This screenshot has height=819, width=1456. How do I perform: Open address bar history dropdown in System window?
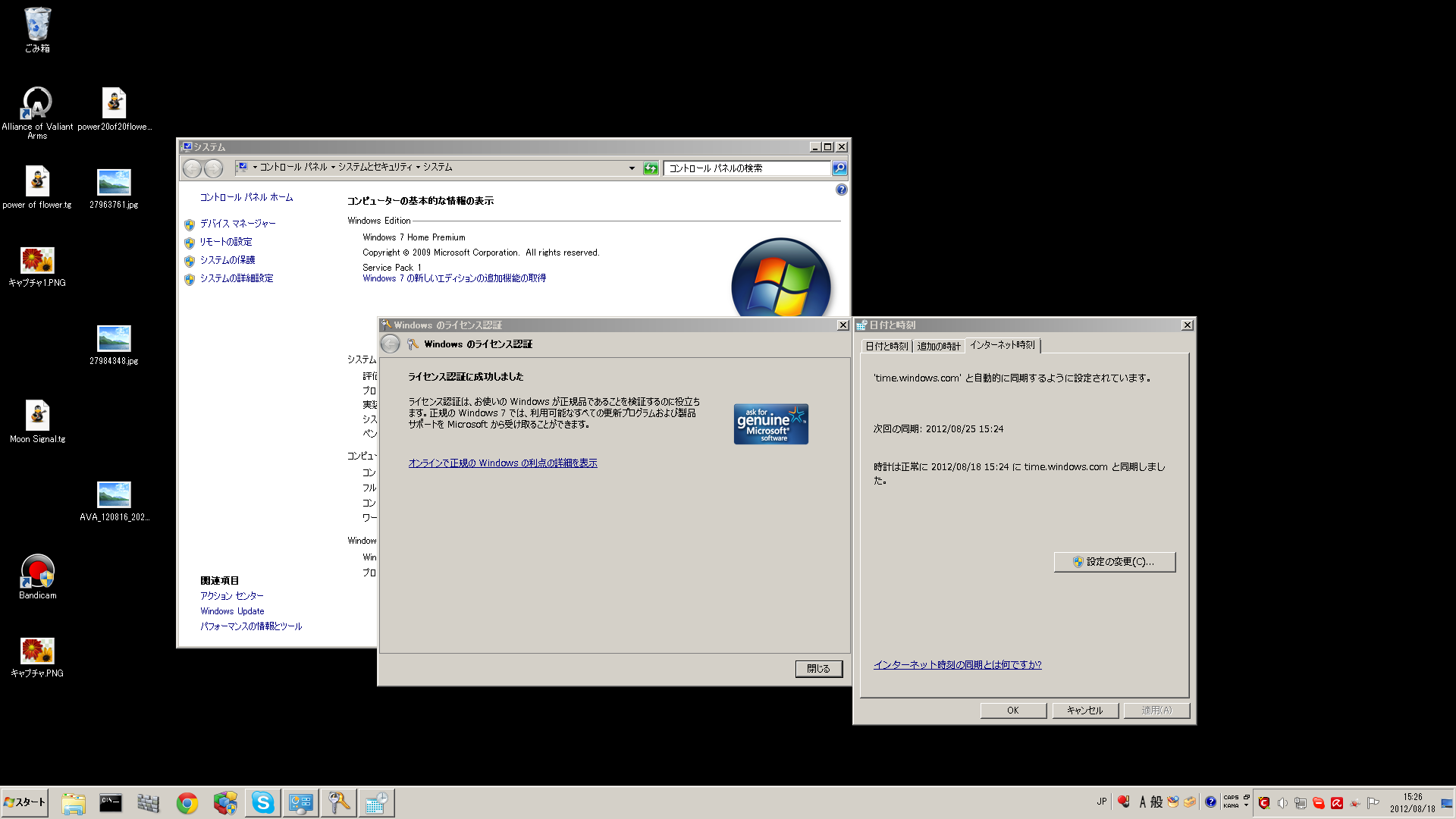632,168
